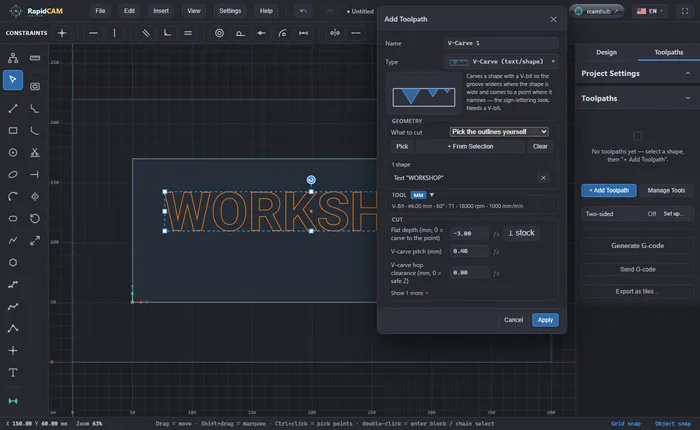This screenshot has width=700, height=430.
Task: Activate the Circle tool
Action: point(12,153)
